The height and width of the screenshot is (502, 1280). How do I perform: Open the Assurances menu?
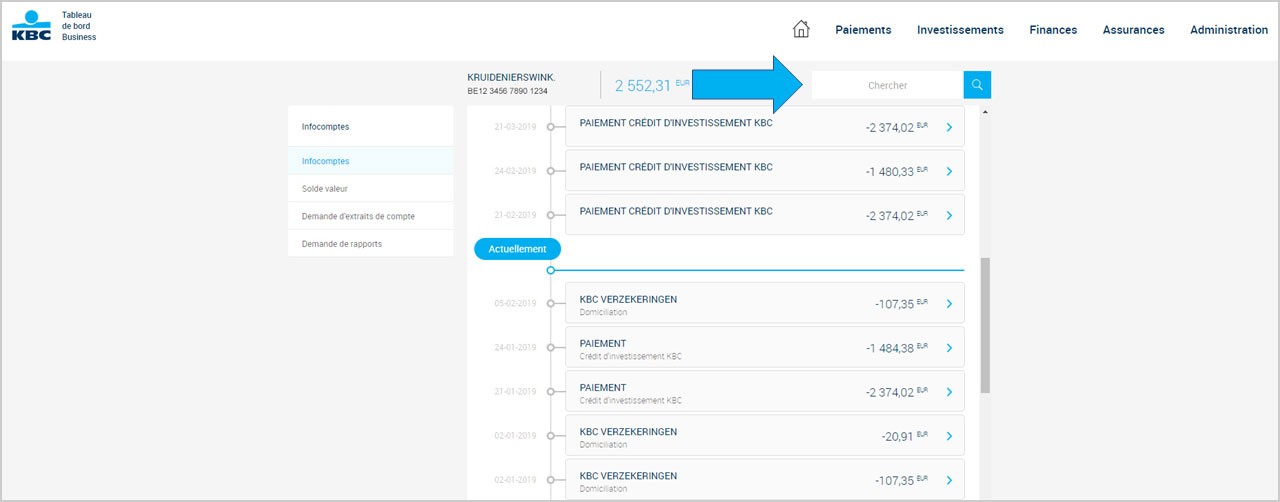(1133, 30)
